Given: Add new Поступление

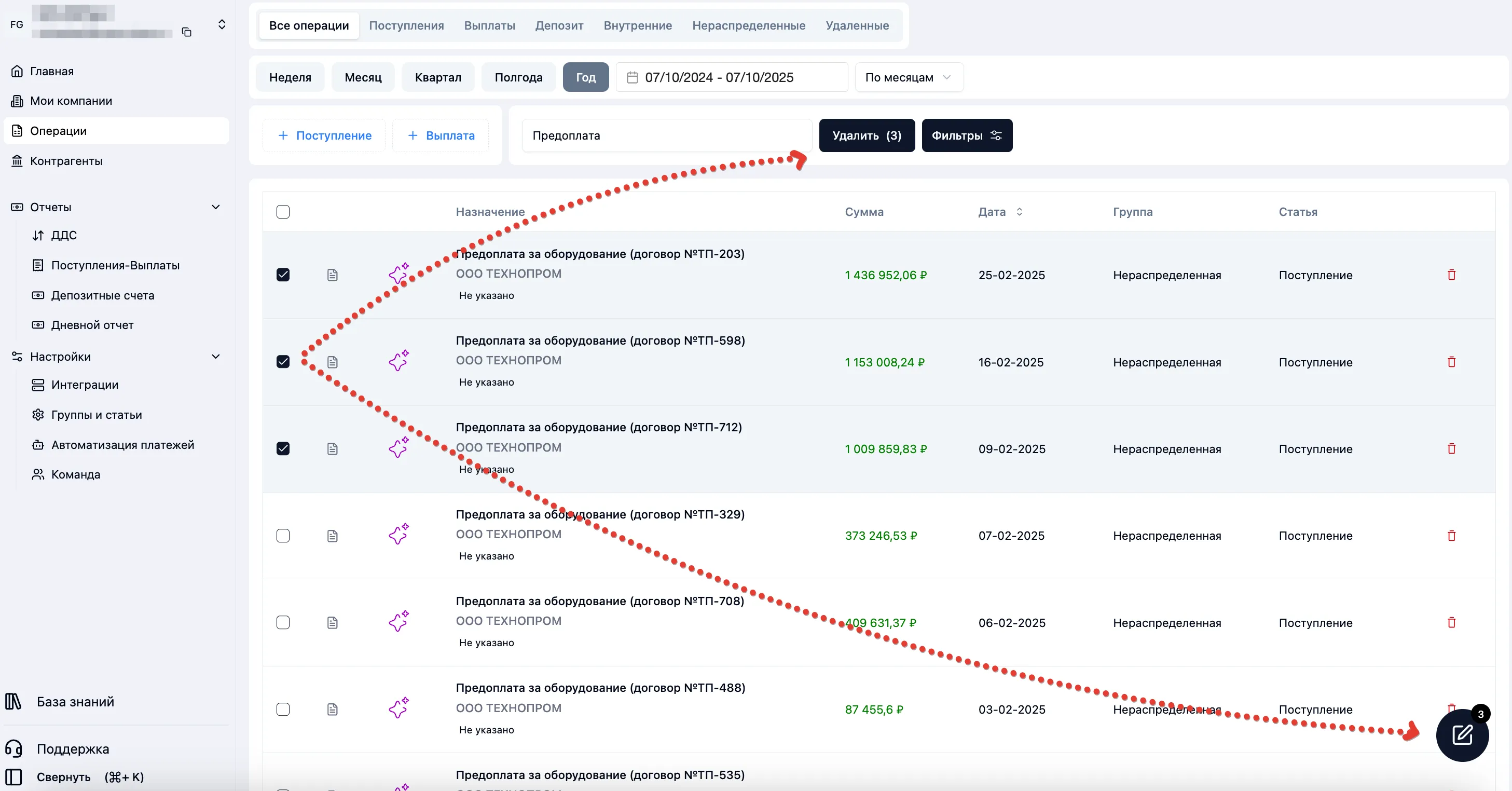Looking at the screenshot, I should (x=324, y=135).
